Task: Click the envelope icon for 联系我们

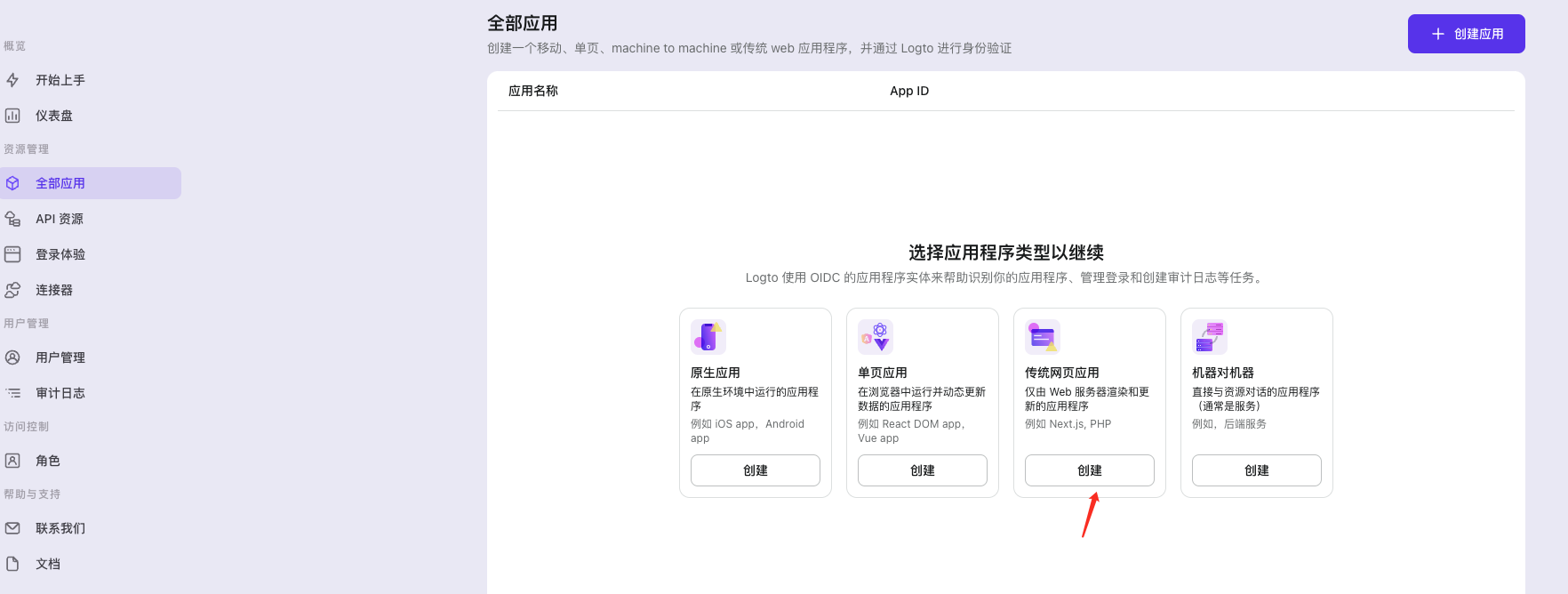Action: point(12,528)
